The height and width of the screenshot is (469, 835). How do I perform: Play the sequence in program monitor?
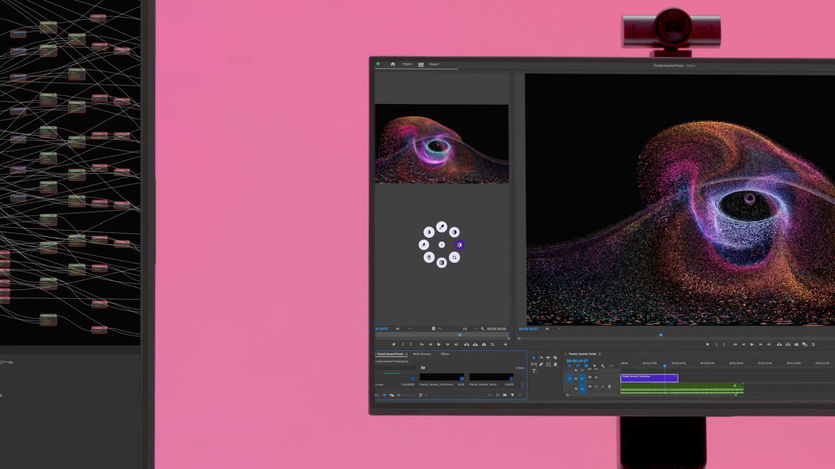tap(752, 344)
